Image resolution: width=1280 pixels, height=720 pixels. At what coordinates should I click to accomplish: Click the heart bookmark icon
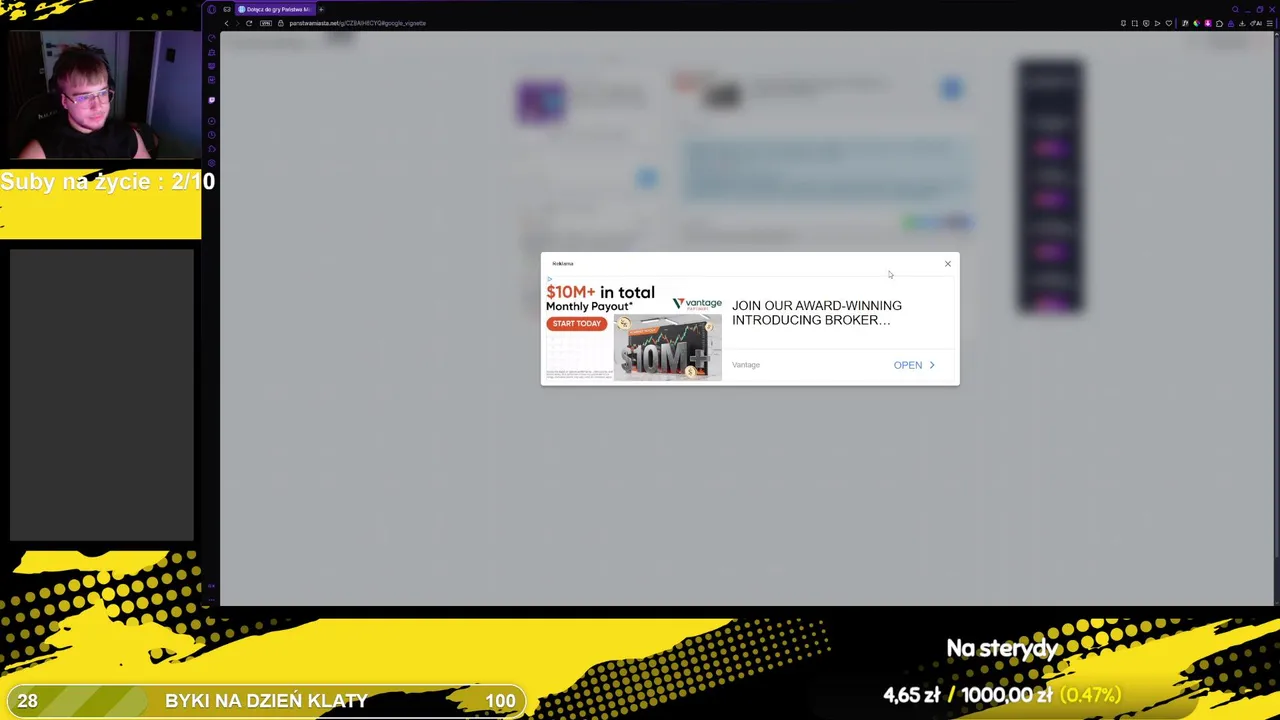click(x=1169, y=23)
